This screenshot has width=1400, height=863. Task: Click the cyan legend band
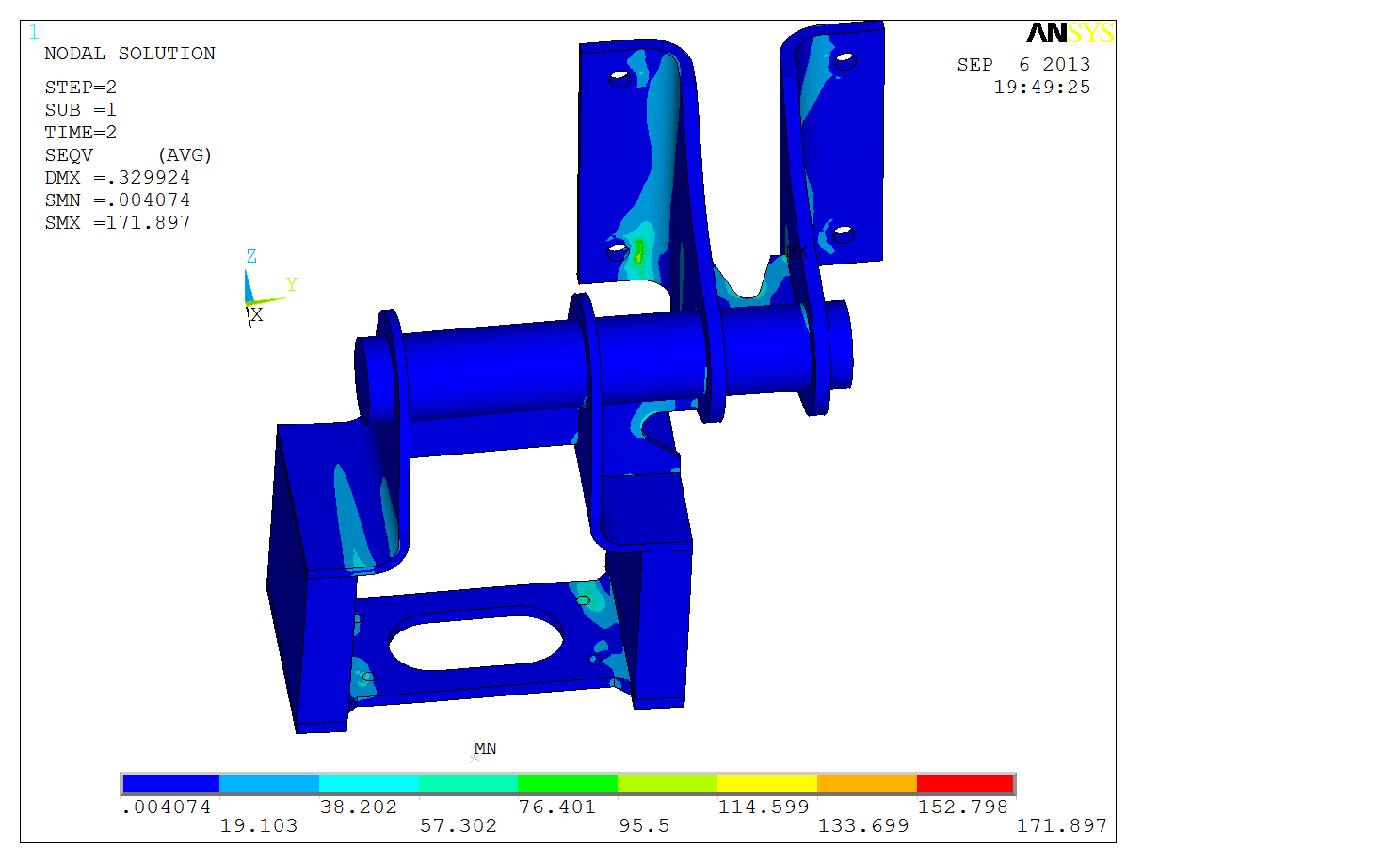tap(369, 784)
